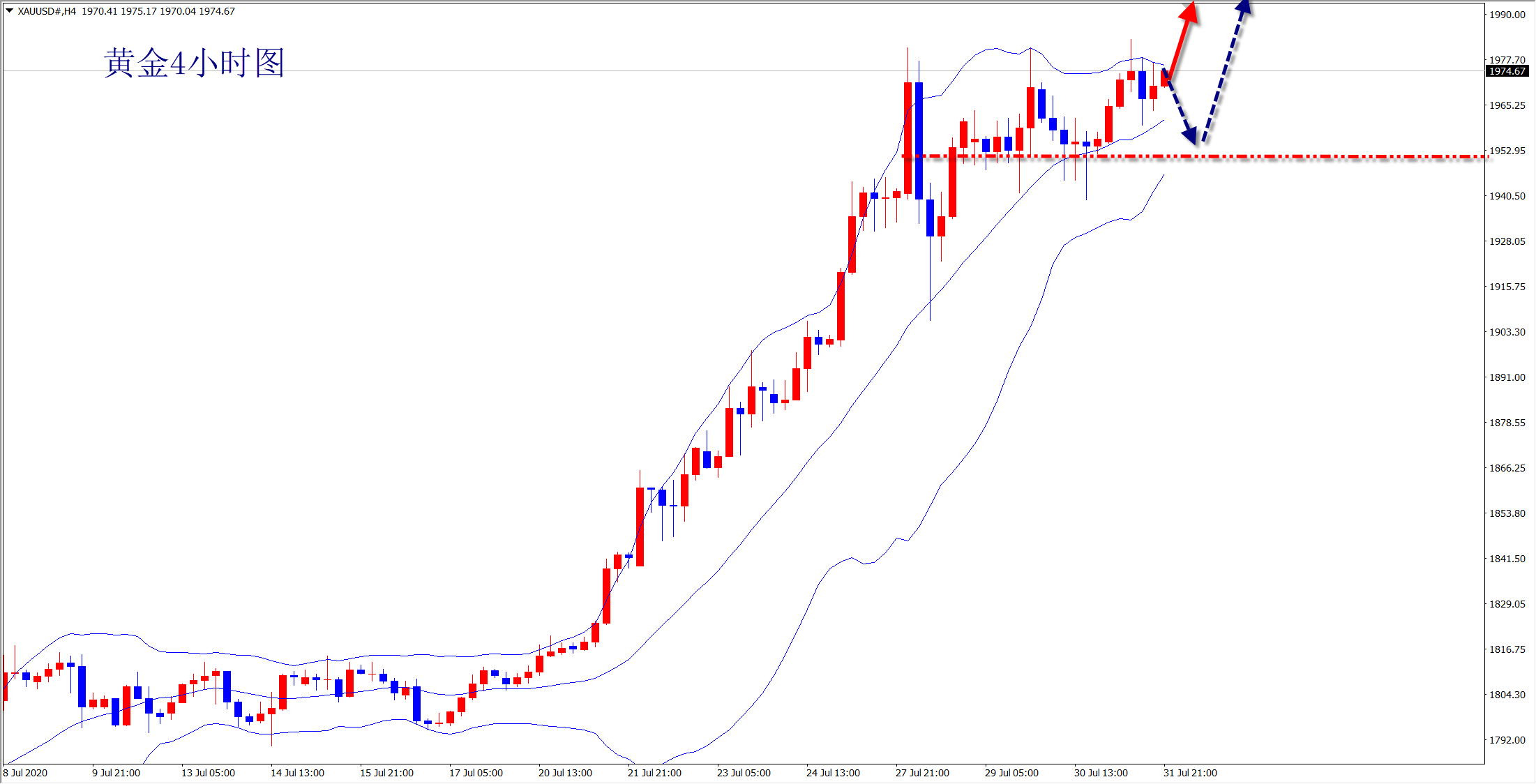Select the 黄金4小时图 text label
1536x784 pixels.
pyautogui.click(x=194, y=63)
